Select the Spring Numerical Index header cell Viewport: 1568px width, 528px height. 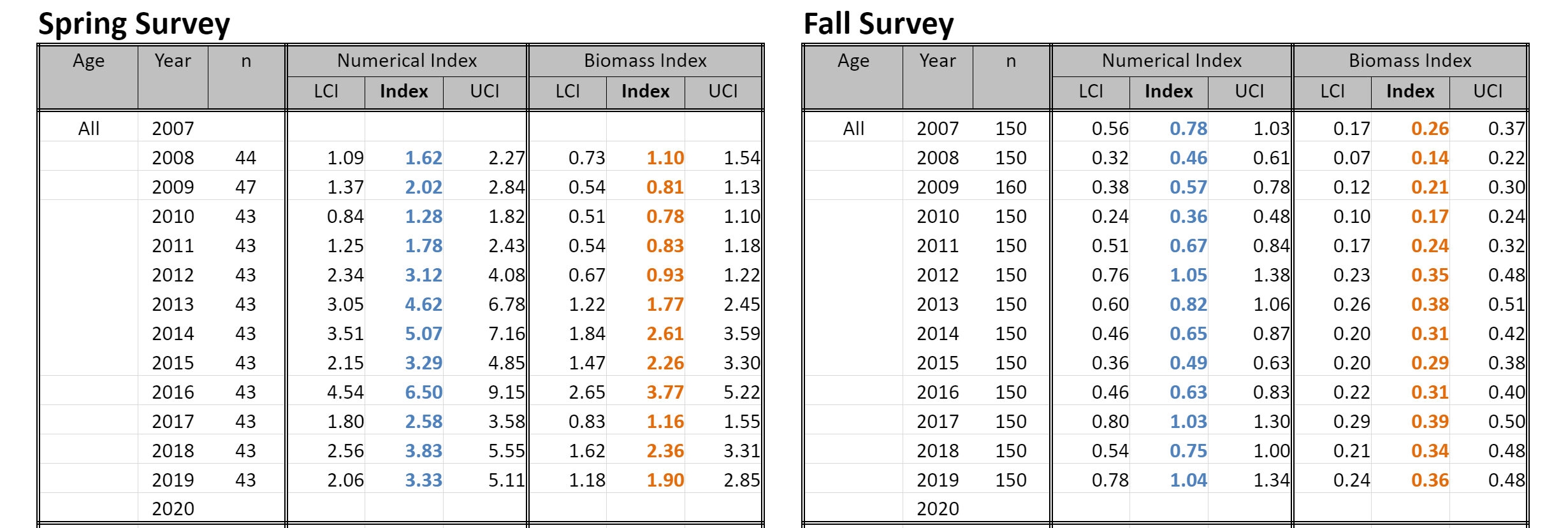click(407, 61)
